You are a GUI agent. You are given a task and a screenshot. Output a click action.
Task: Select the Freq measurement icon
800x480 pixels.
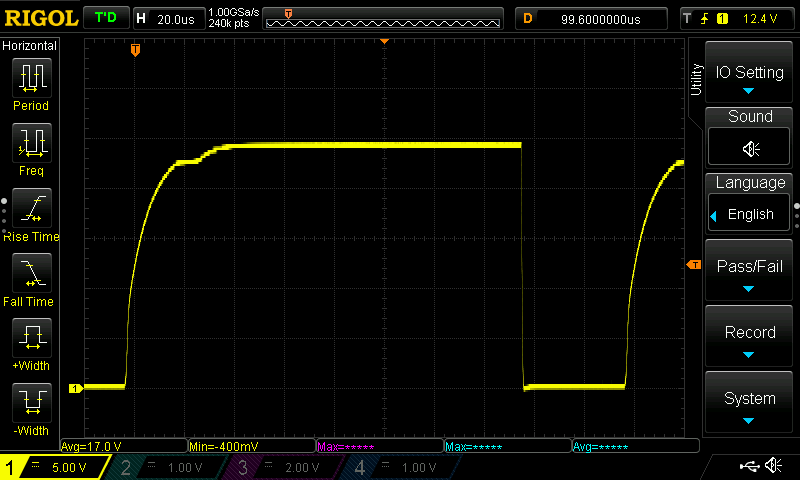pyautogui.click(x=31, y=144)
